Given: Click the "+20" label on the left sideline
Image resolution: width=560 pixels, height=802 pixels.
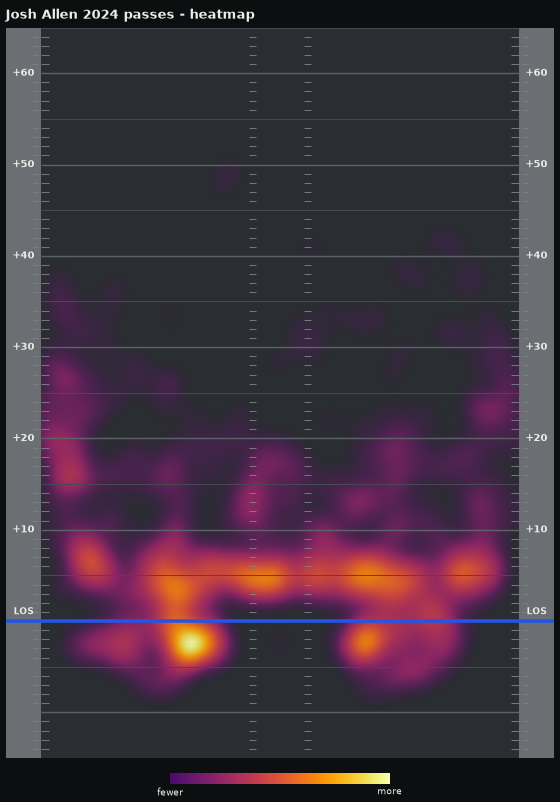Looking at the screenshot, I should (24, 438).
